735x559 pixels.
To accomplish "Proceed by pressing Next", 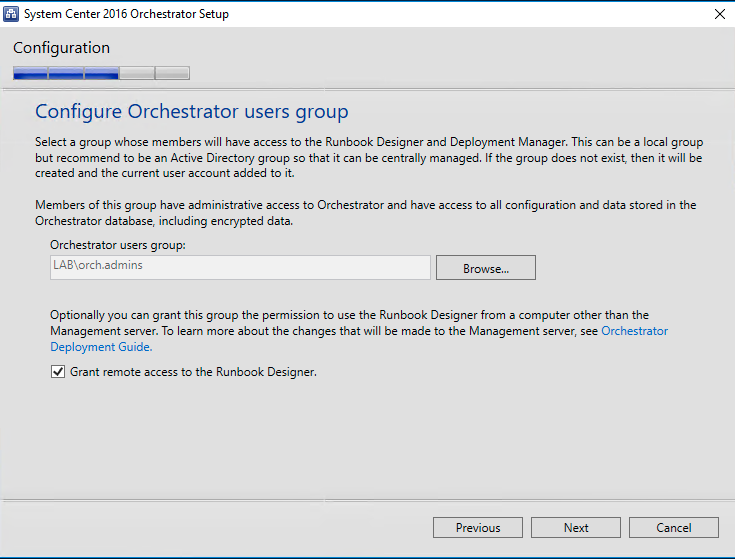I will 576,528.
